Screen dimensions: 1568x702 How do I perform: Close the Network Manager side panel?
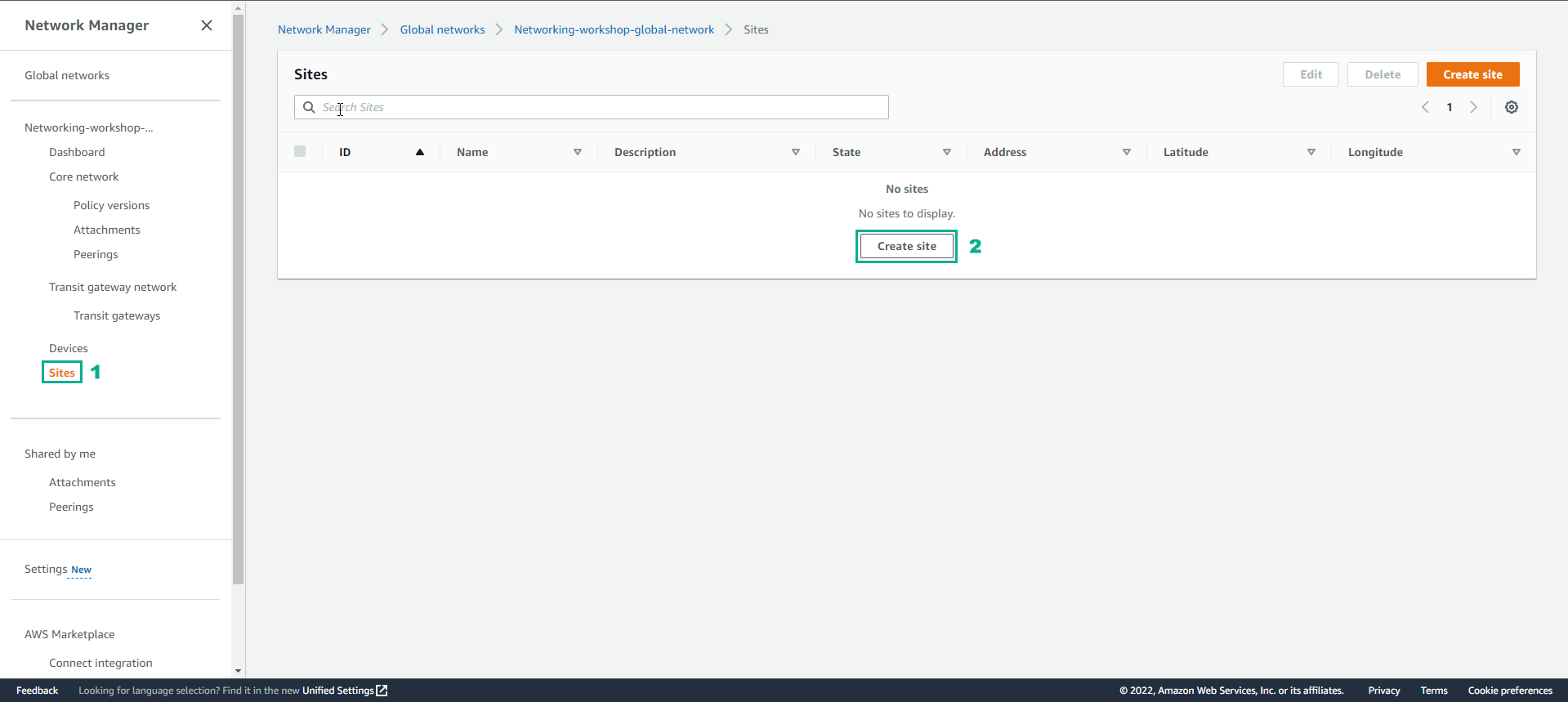pyautogui.click(x=207, y=25)
